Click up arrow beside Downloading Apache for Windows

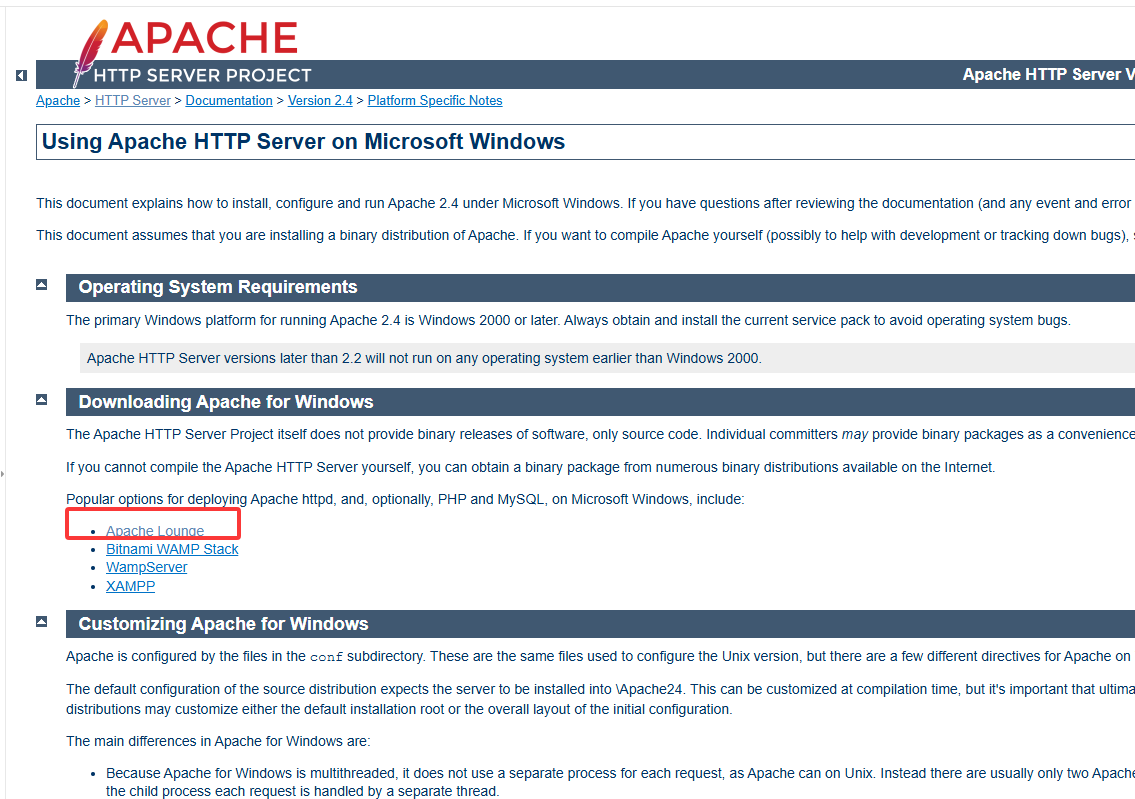(41, 400)
